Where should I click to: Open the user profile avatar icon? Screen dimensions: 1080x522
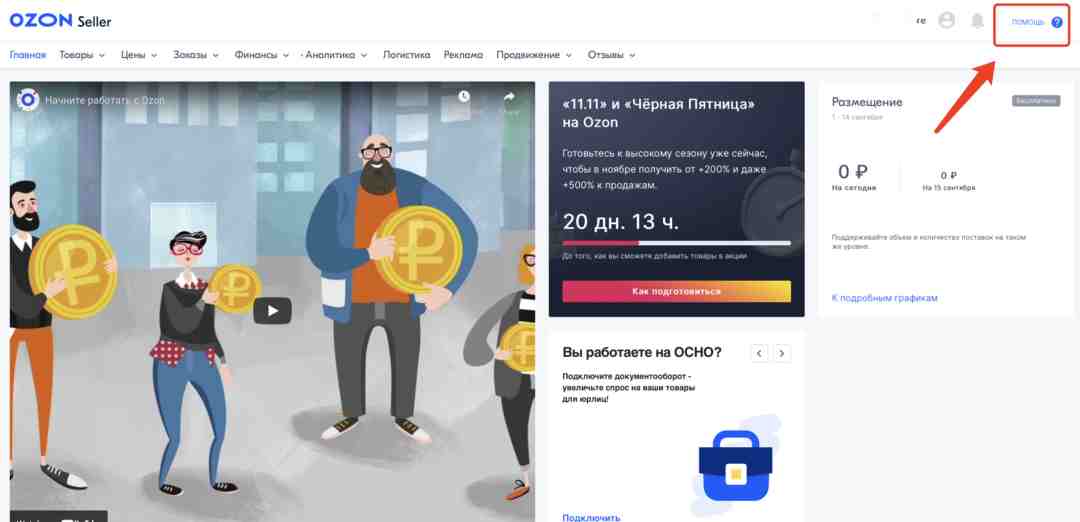point(947,21)
